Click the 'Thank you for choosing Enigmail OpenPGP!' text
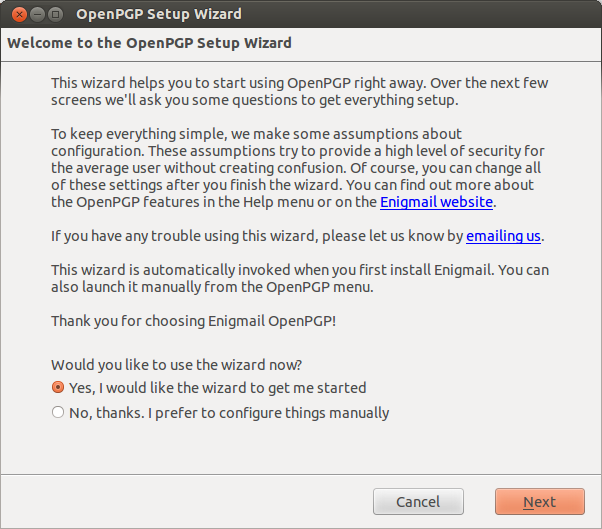 point(194,321)
